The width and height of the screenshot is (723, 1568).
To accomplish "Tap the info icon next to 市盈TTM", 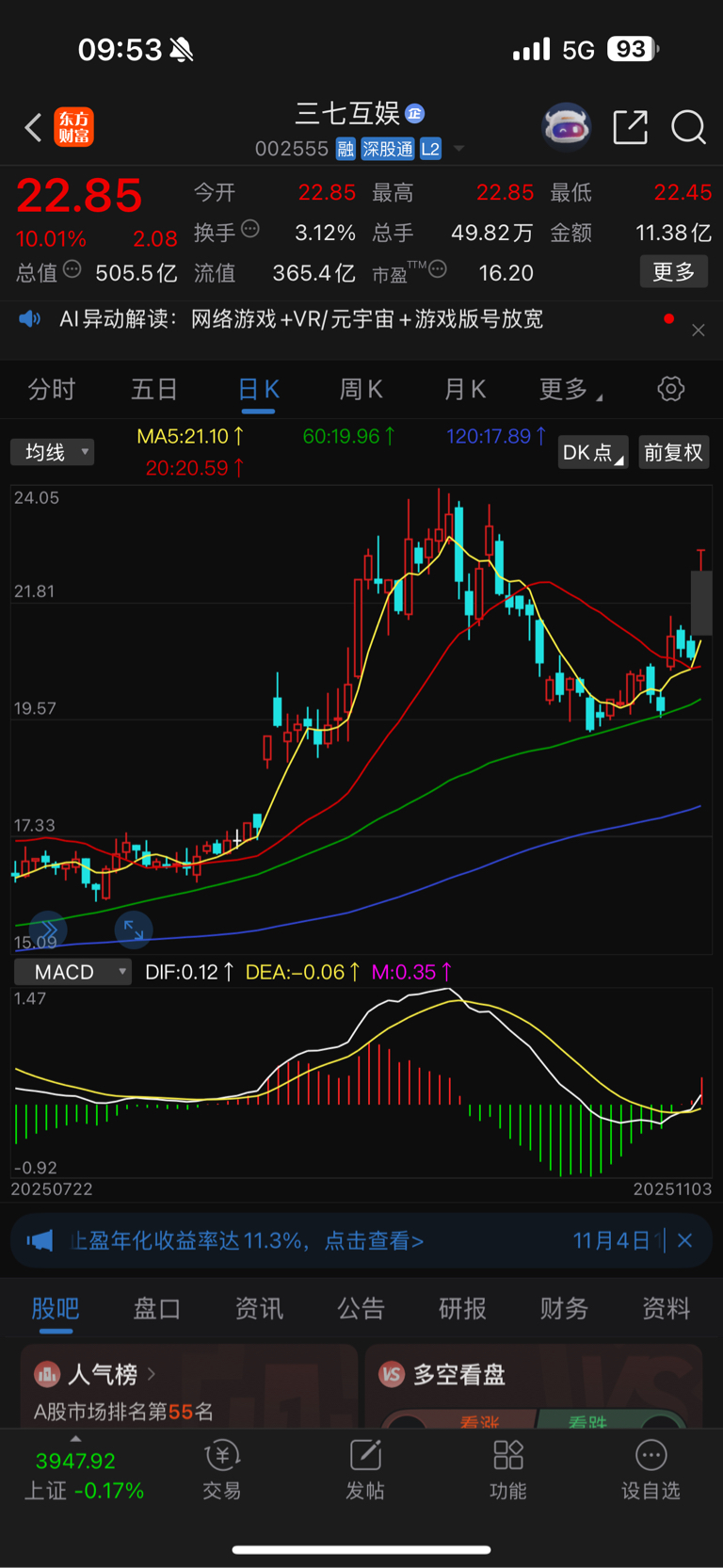I will tap(438, 270).
